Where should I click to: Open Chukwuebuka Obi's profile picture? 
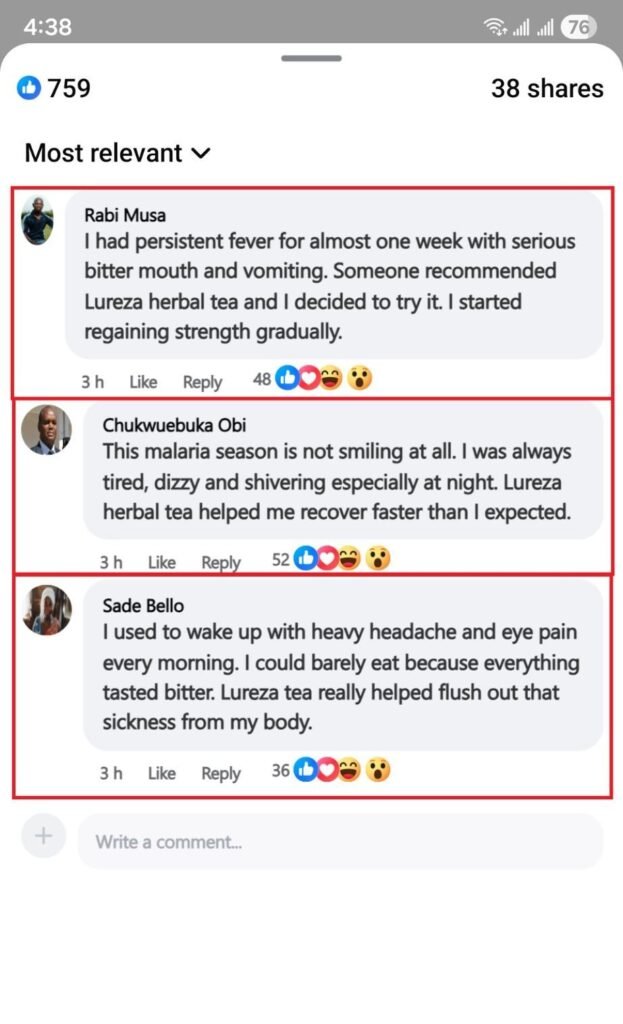[46, 430]
